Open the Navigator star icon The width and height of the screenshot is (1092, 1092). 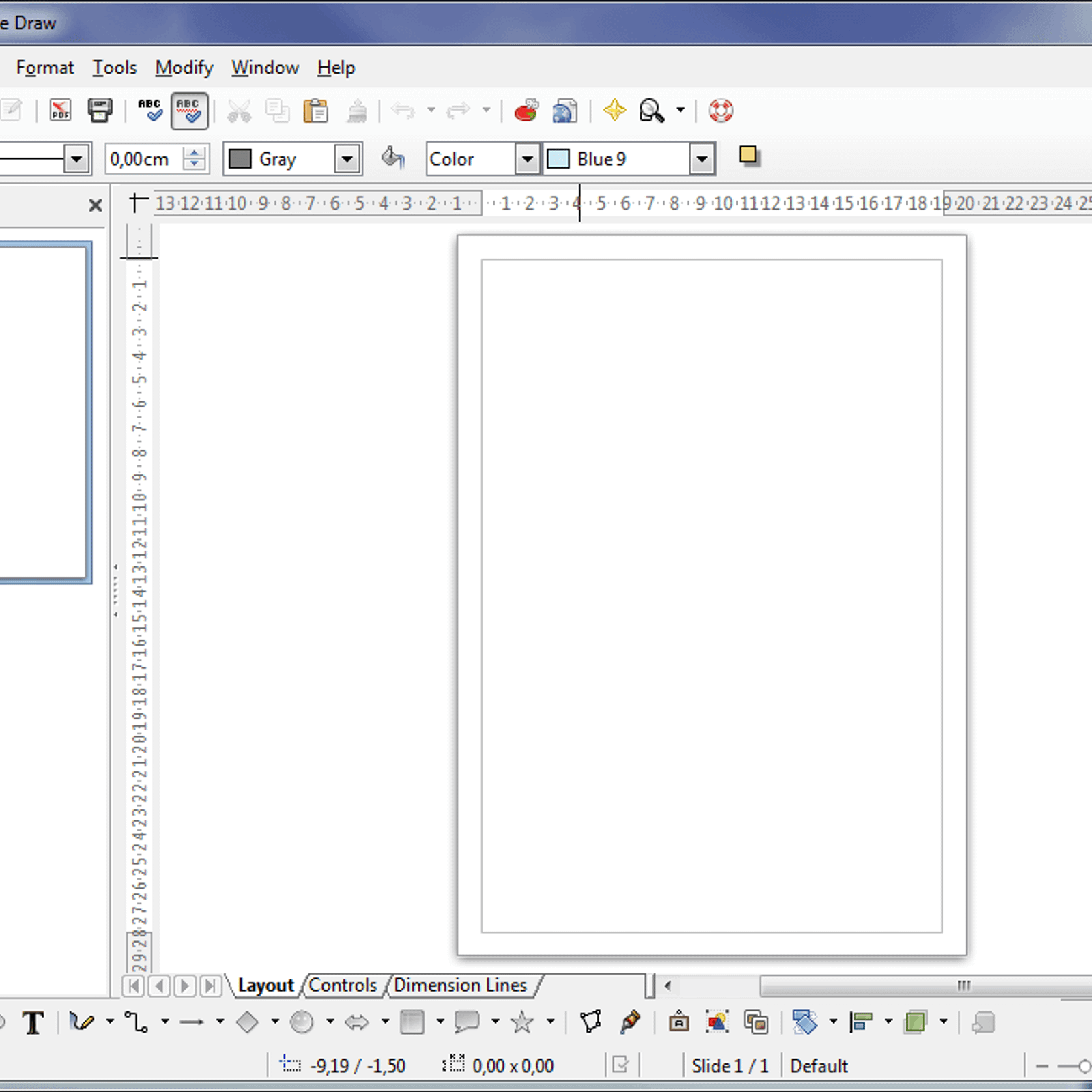tap(614, 111)
